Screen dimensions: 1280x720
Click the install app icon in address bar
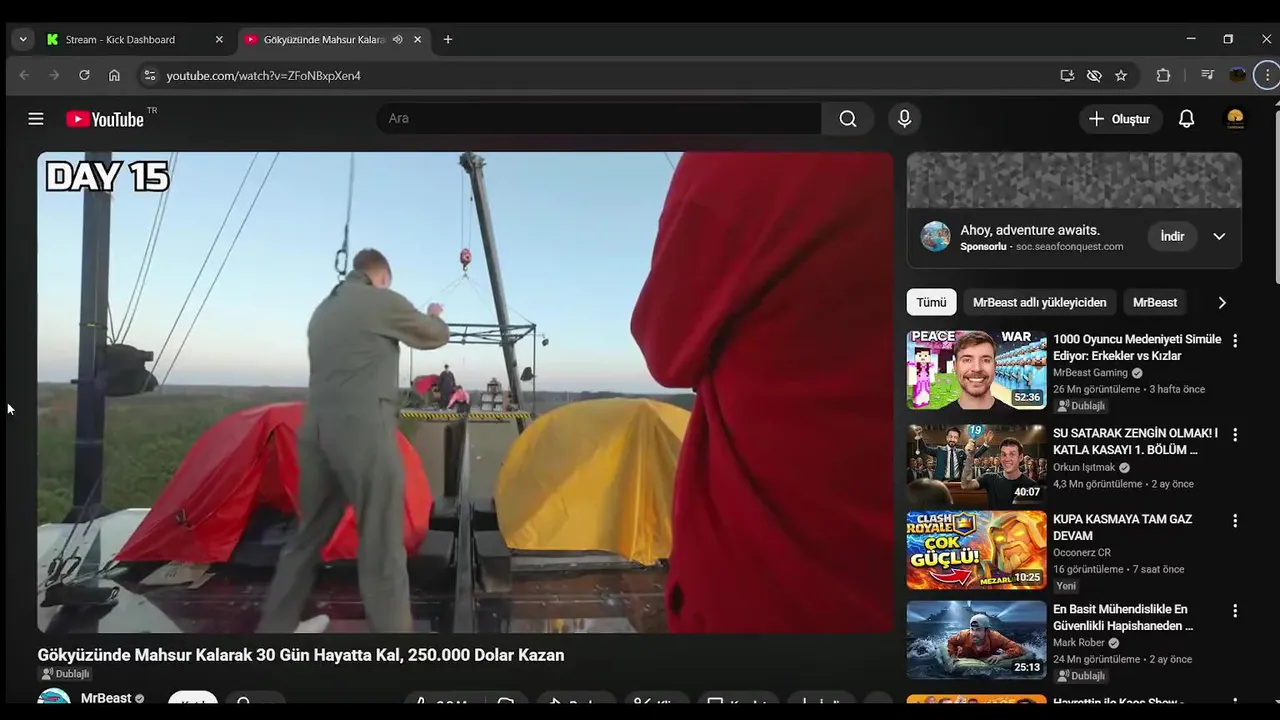pyautogui.click(x=1067, y=75)
